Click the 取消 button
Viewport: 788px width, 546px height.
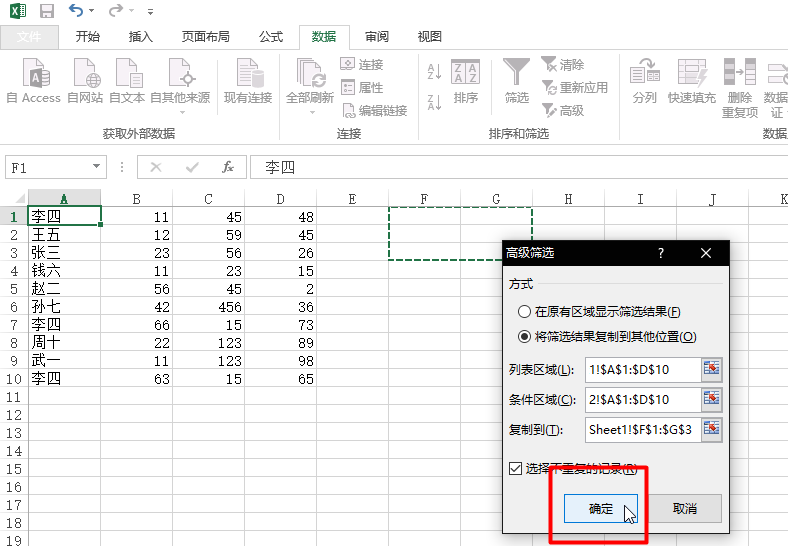[684, 509]
